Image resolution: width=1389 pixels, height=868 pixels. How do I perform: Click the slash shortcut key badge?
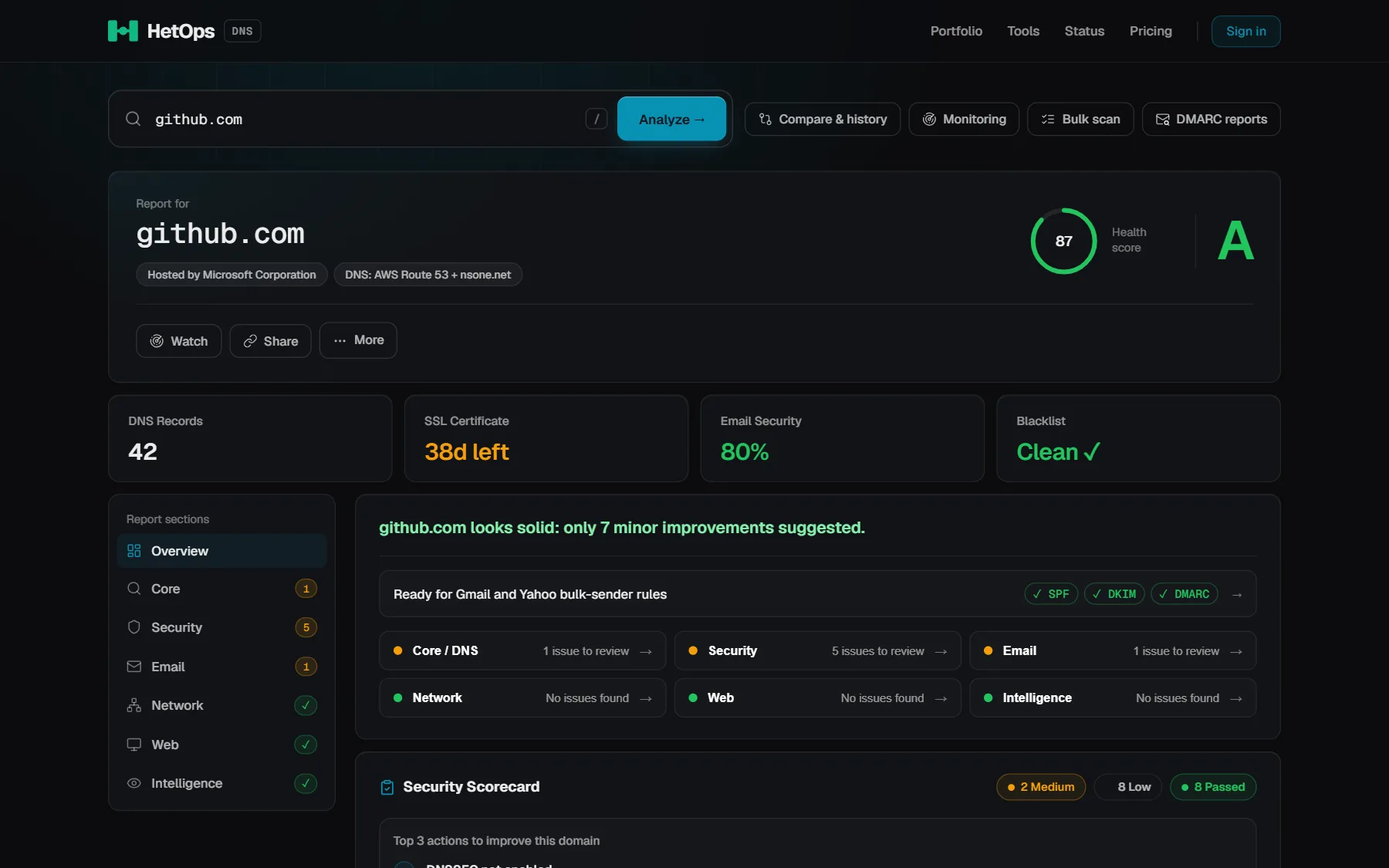(x=596, y=119)
